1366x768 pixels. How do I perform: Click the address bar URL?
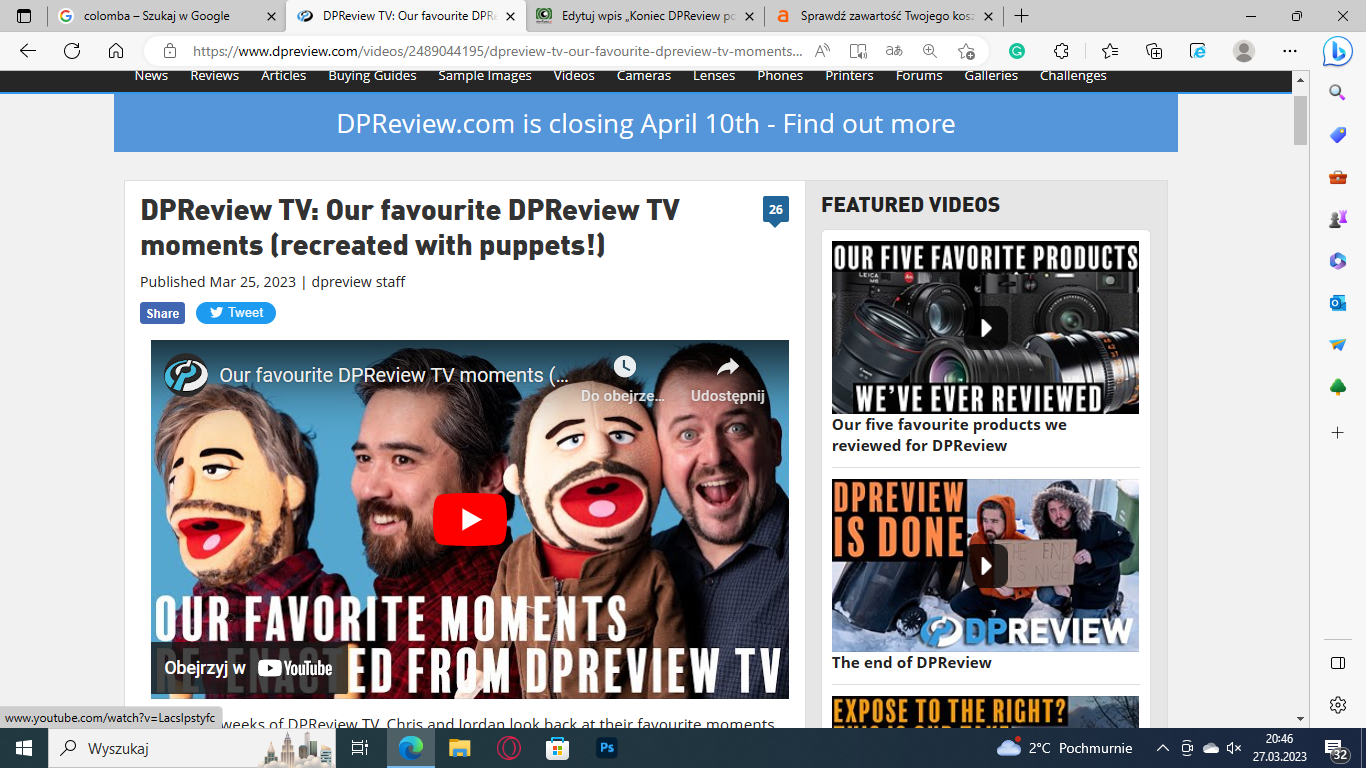(497, 51)
